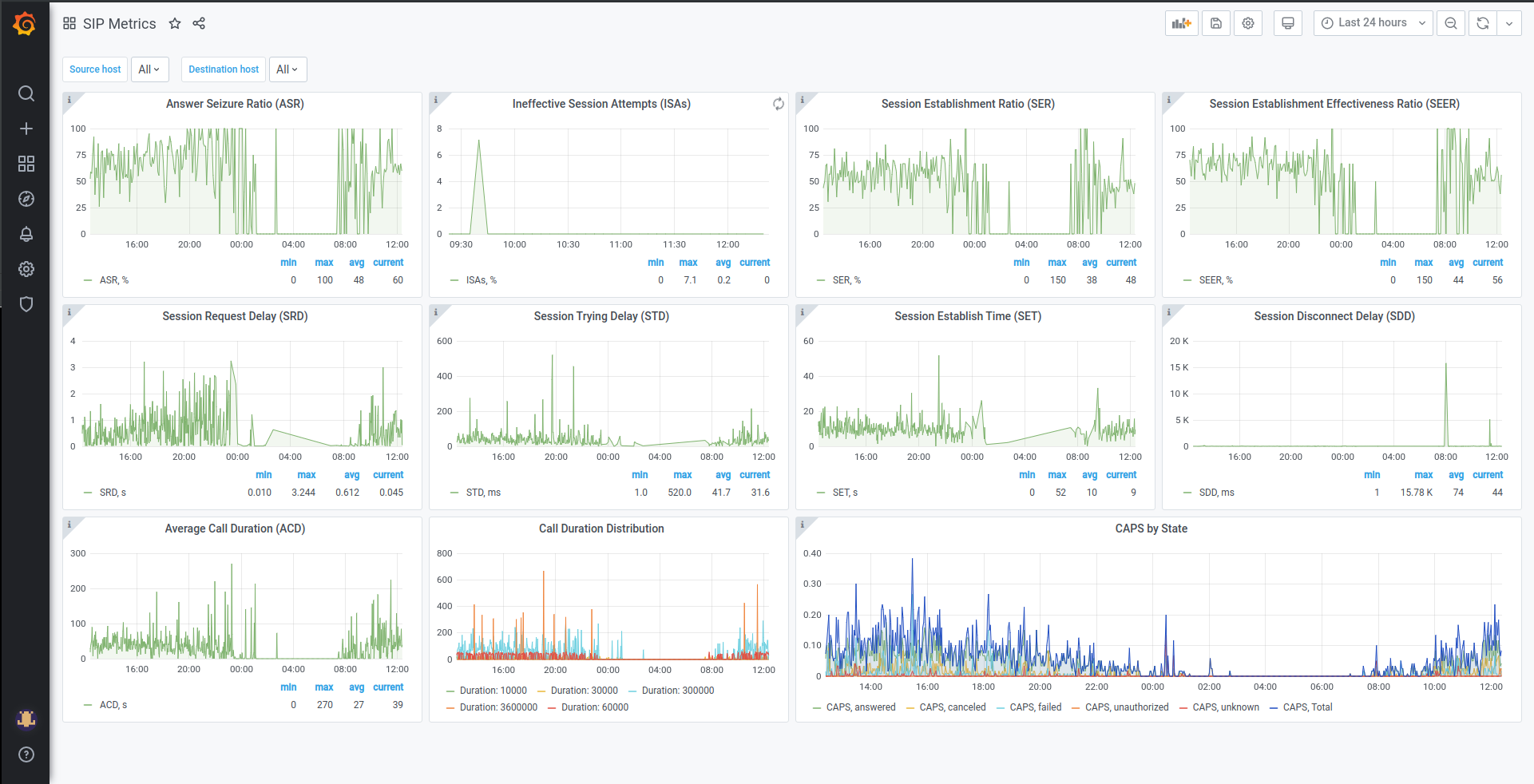Open Server Admin via the shield sidebar icon

point(26,304)
